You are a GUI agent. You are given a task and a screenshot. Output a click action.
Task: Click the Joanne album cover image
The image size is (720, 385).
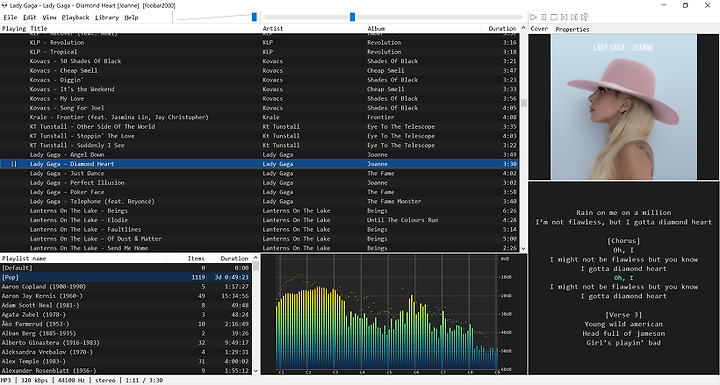(x=624, y=107)
